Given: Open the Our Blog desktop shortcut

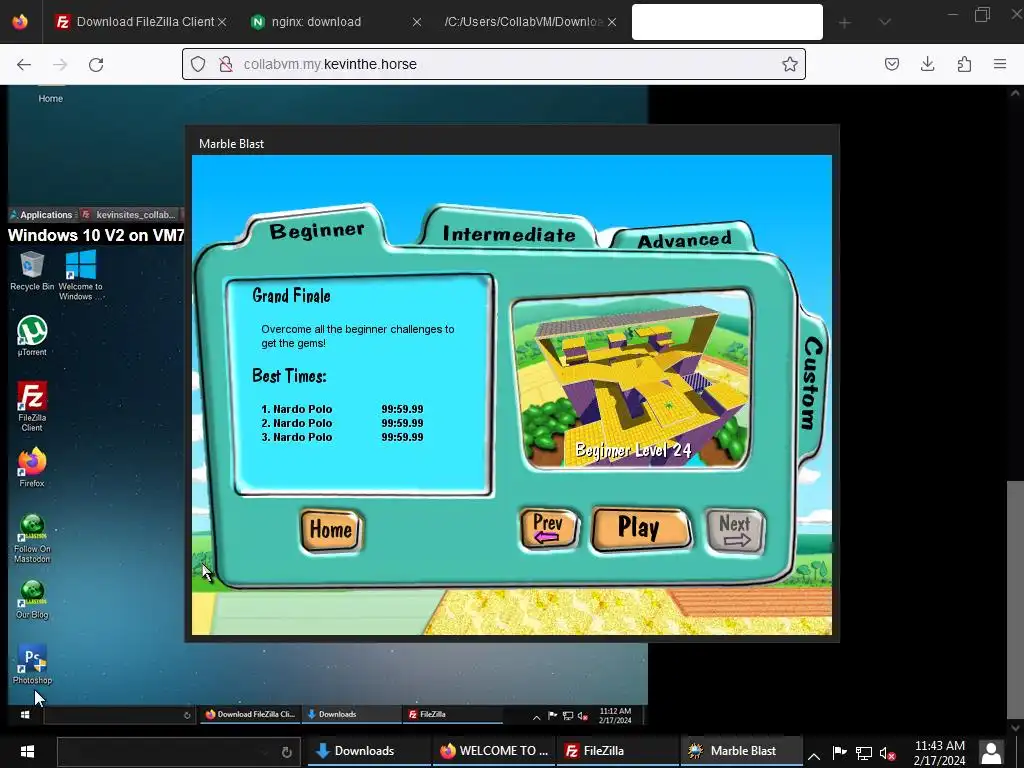Looking at the screenshot, I should coord(32,600).
